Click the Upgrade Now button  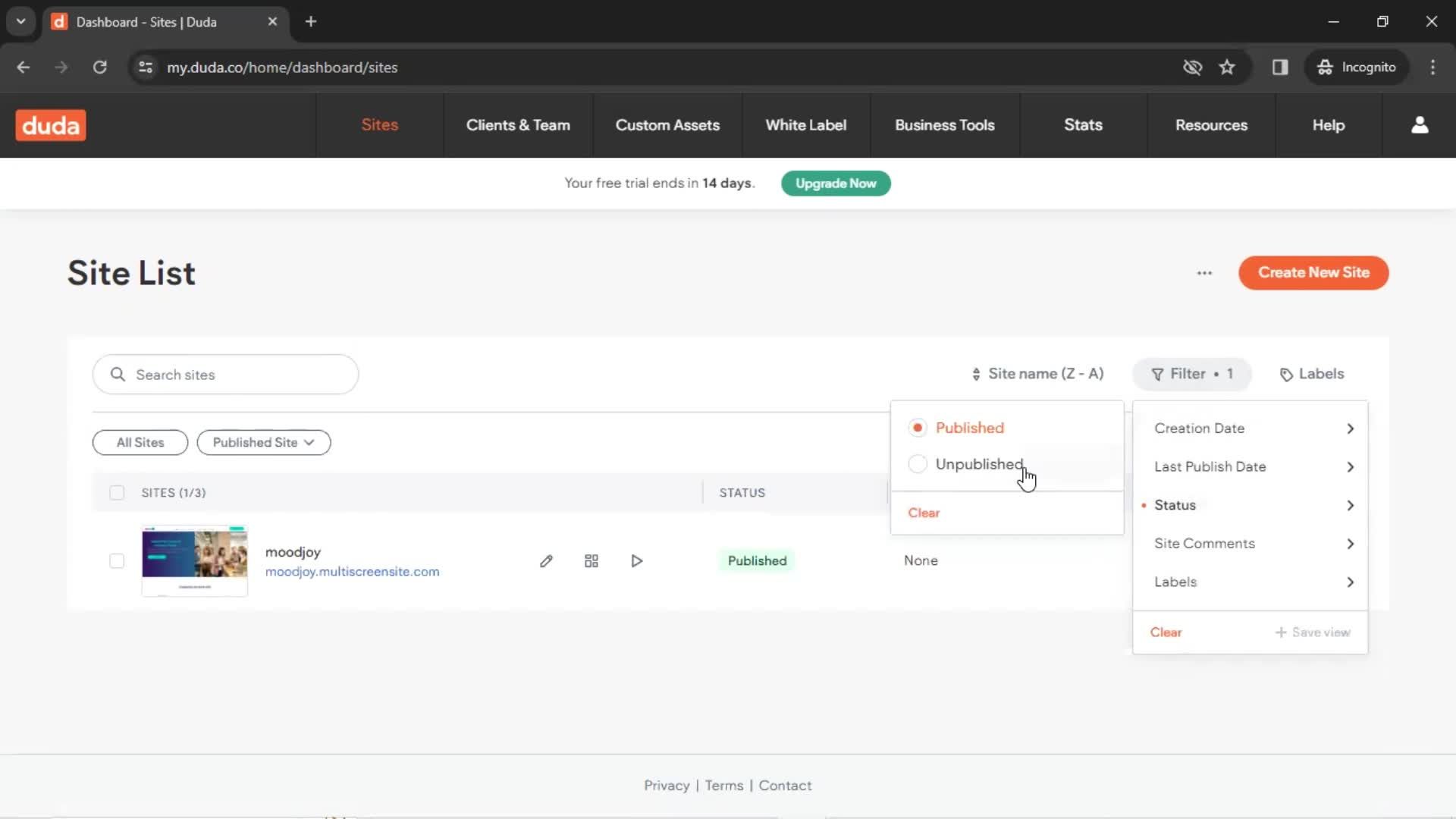(x=836, y=184)
